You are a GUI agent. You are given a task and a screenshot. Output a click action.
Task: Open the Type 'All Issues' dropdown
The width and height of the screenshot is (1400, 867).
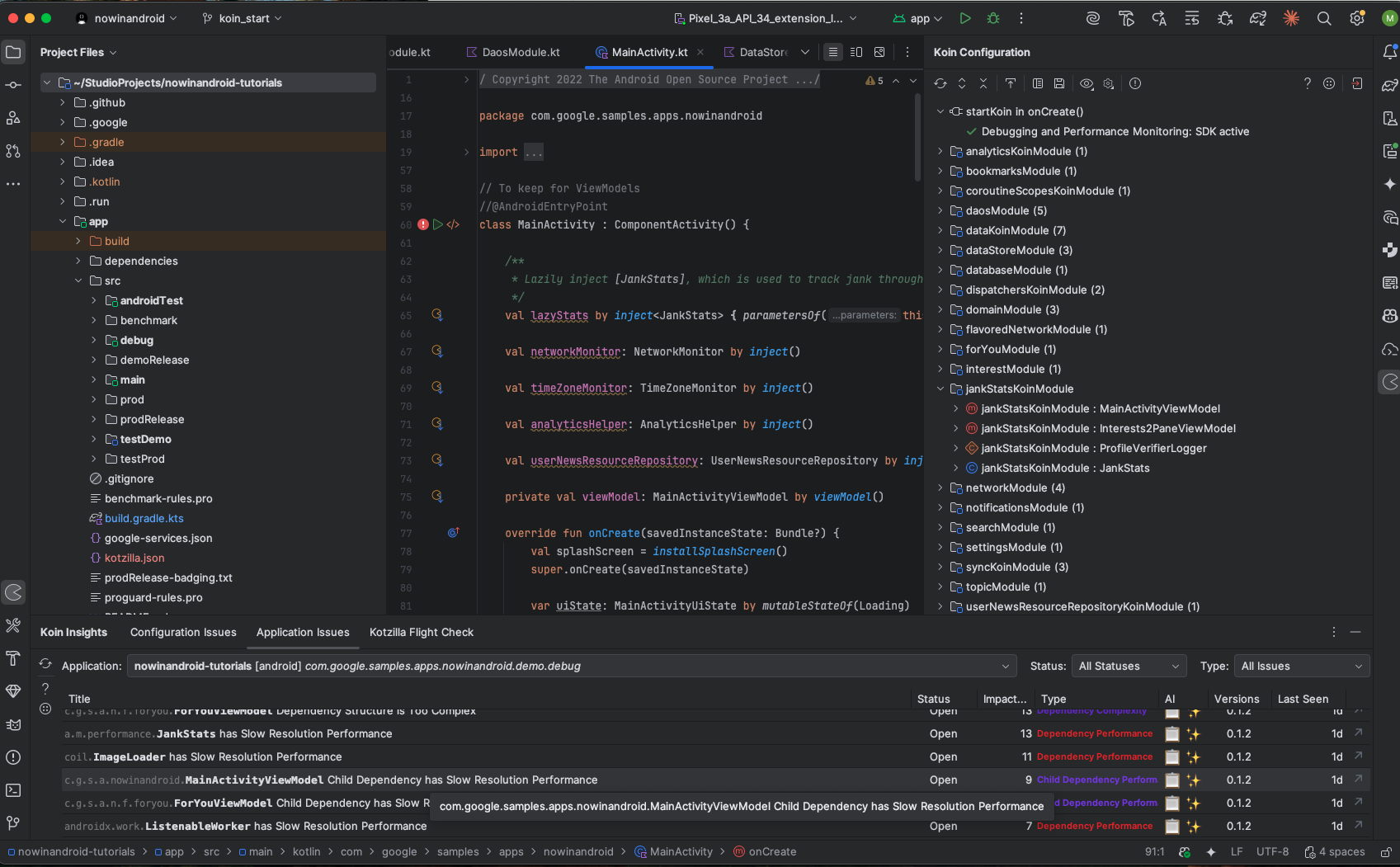1301,666
